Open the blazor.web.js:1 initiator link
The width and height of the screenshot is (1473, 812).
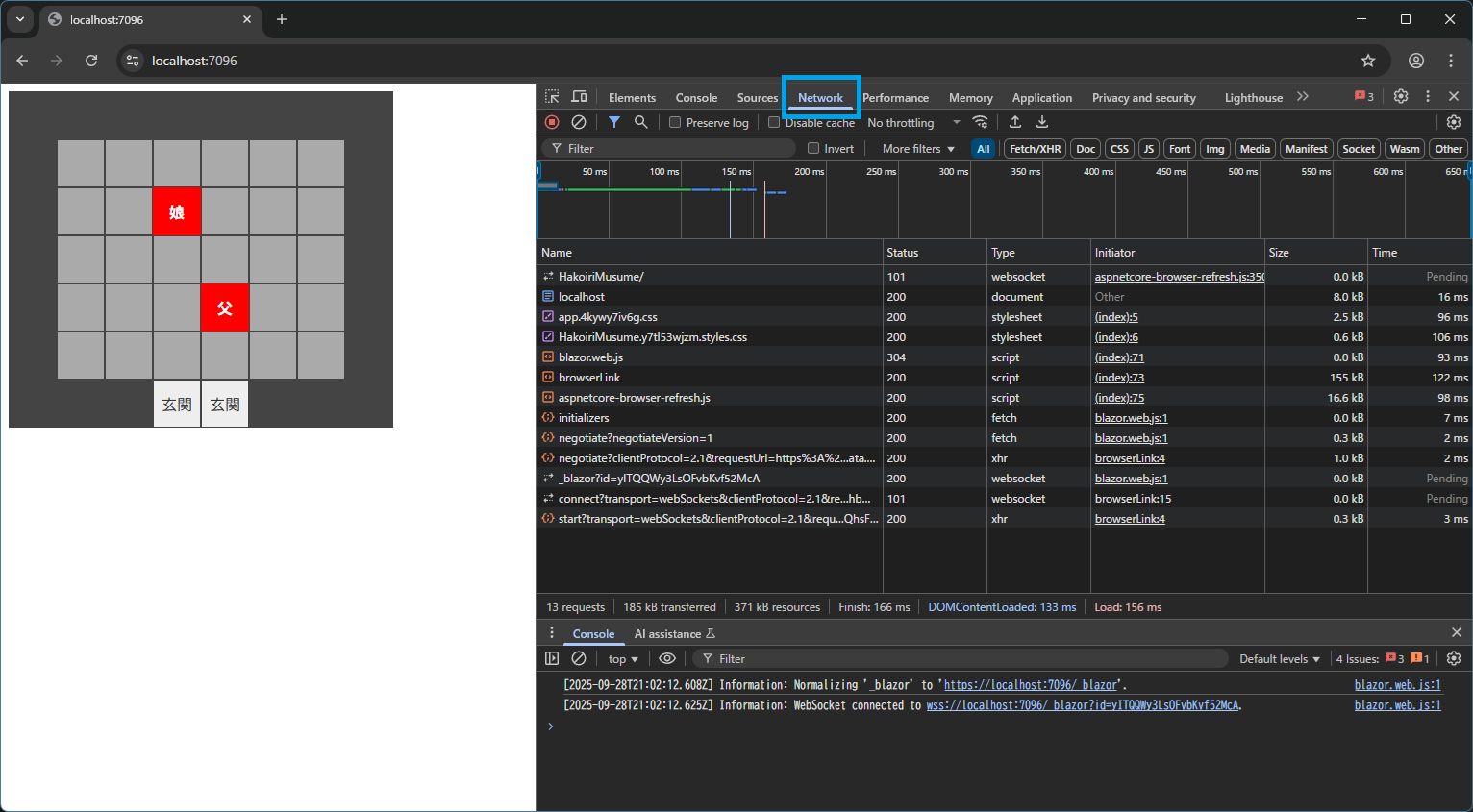1131,417
